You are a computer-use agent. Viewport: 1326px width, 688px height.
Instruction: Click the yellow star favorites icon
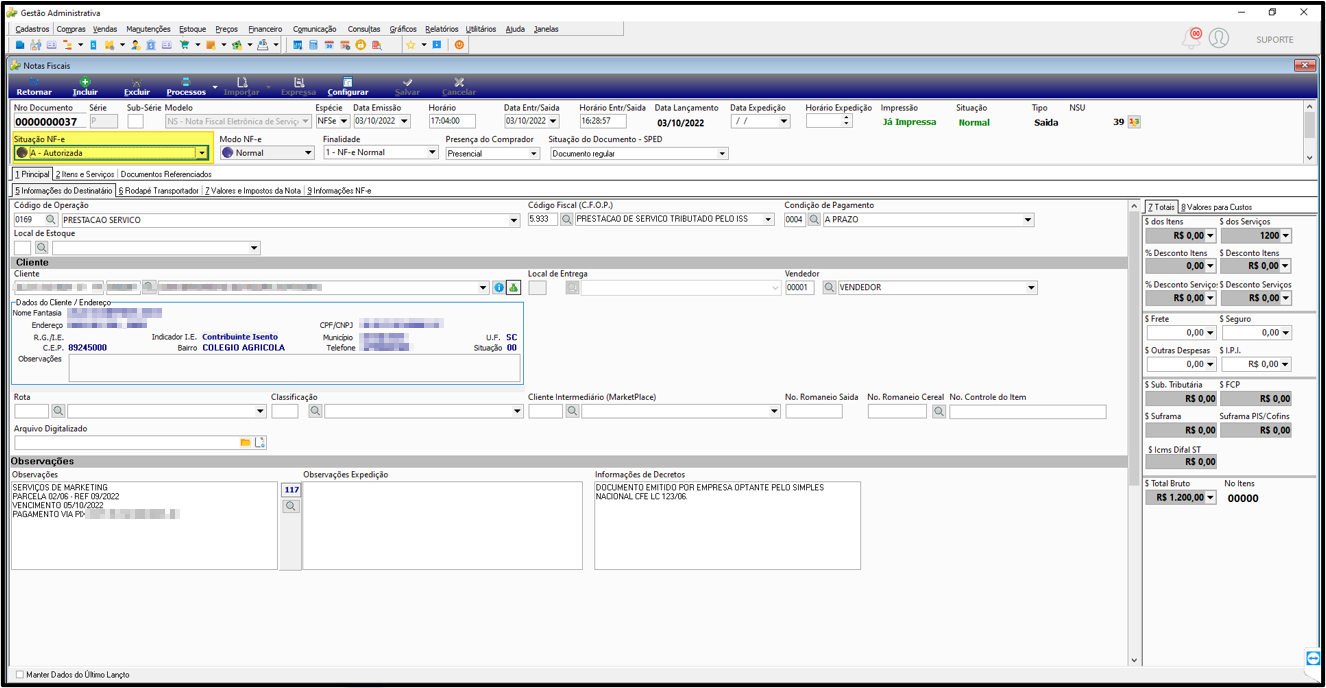point(410,45)
